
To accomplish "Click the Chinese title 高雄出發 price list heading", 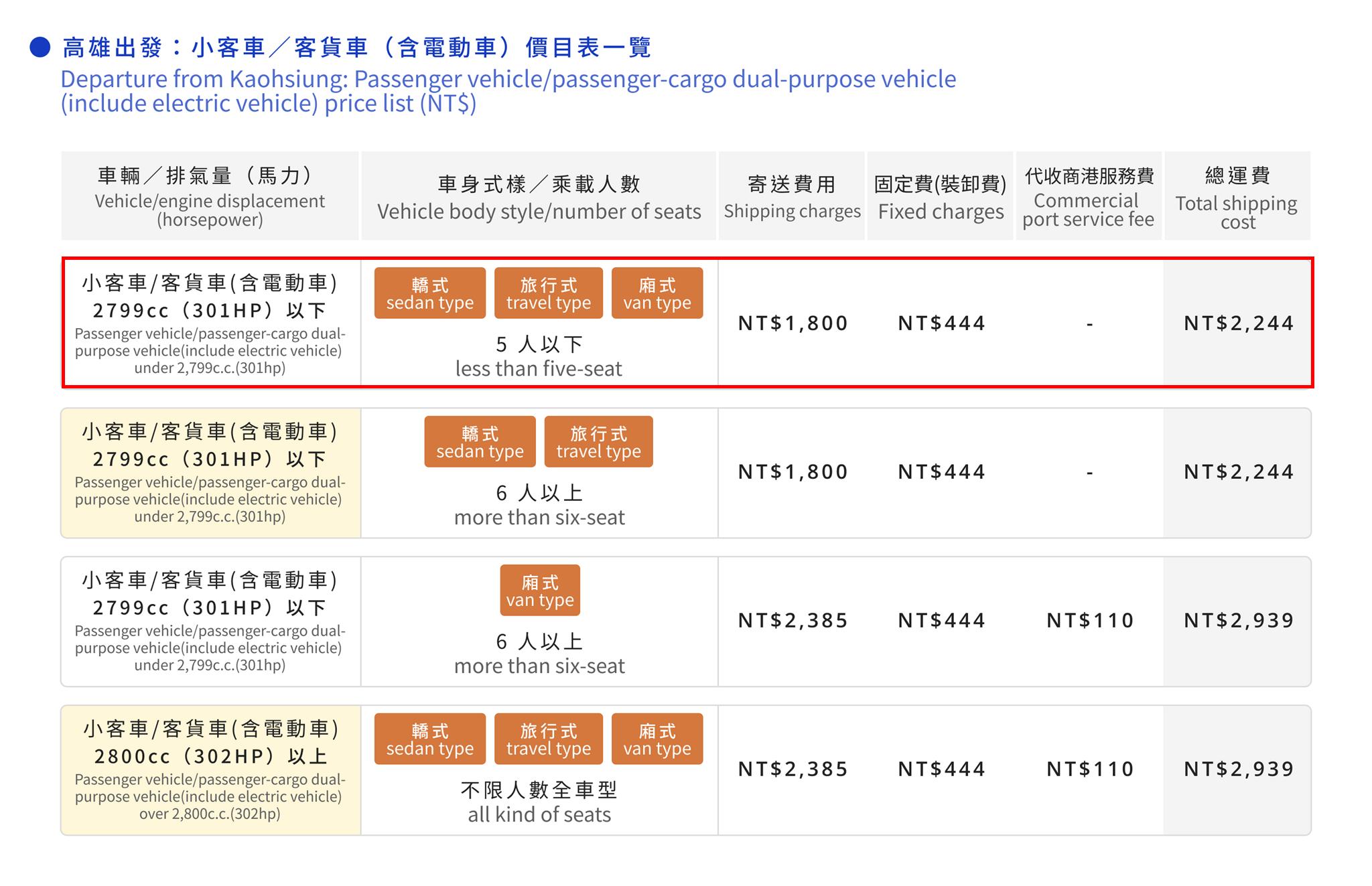I will point(357,48).
